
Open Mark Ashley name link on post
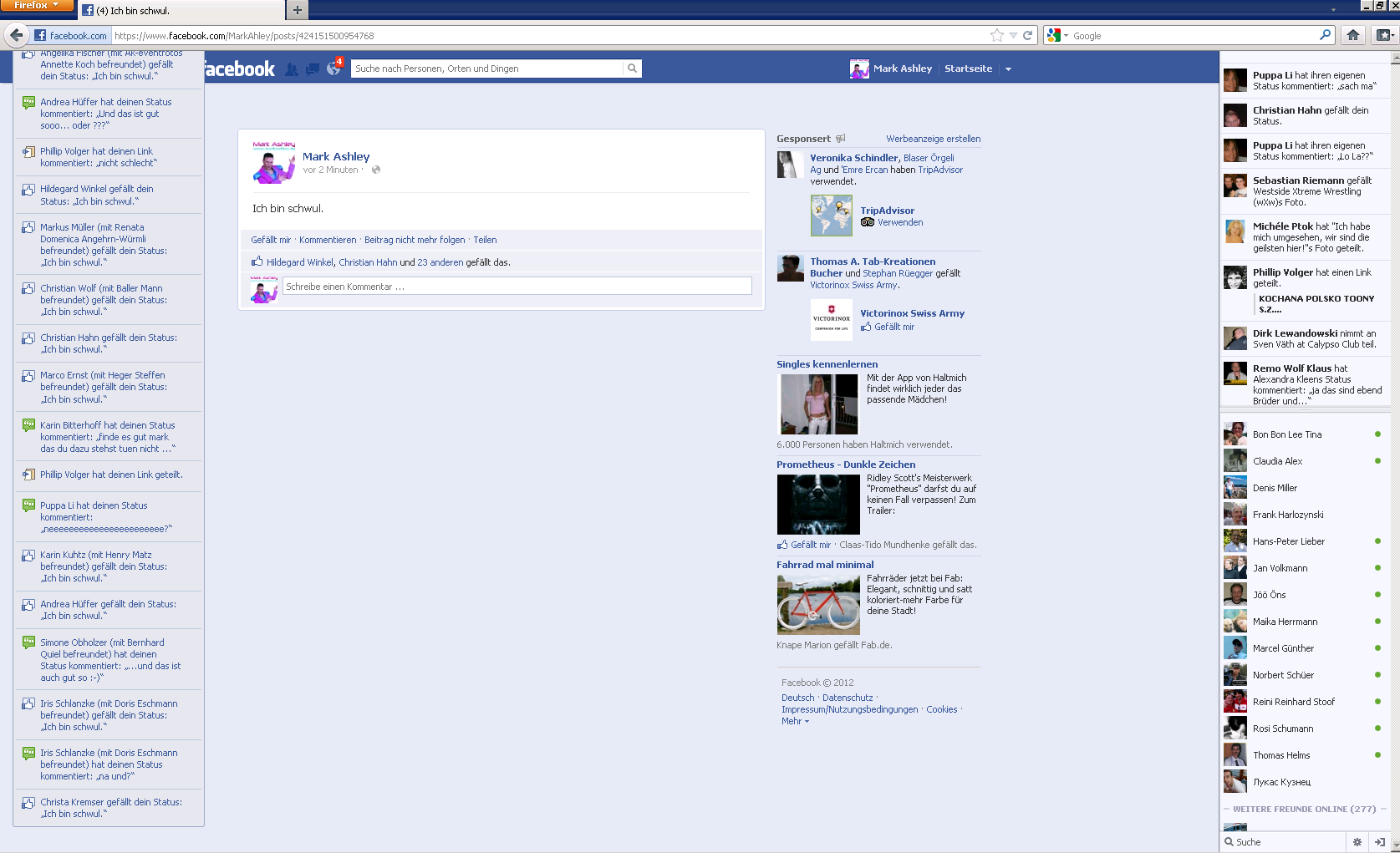336,156
